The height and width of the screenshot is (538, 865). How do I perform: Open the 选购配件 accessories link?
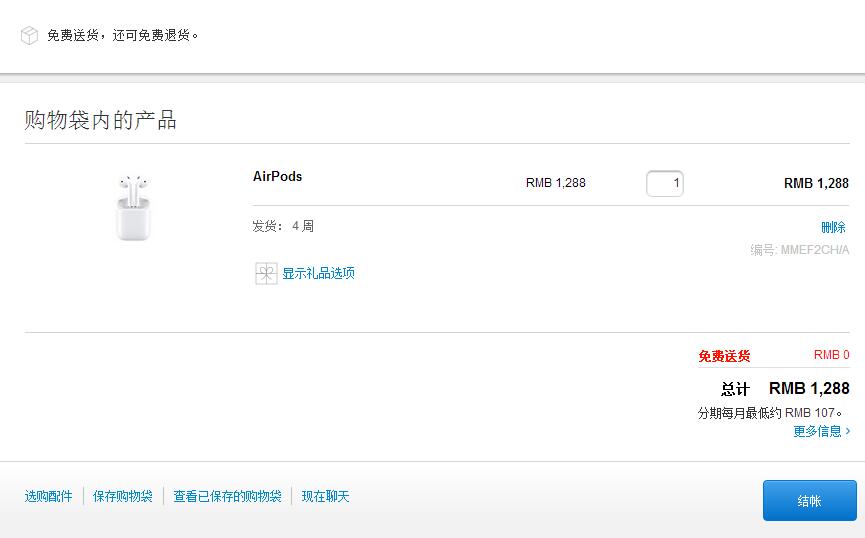[x=49, y=496]
